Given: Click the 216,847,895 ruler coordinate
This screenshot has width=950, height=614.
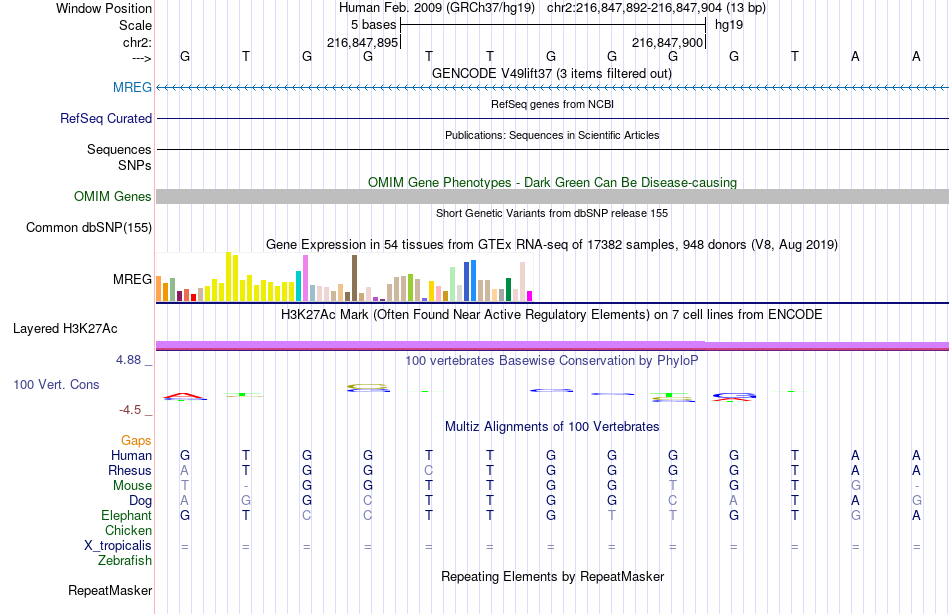Looking at the screenshot, I should tap(362, 42).
